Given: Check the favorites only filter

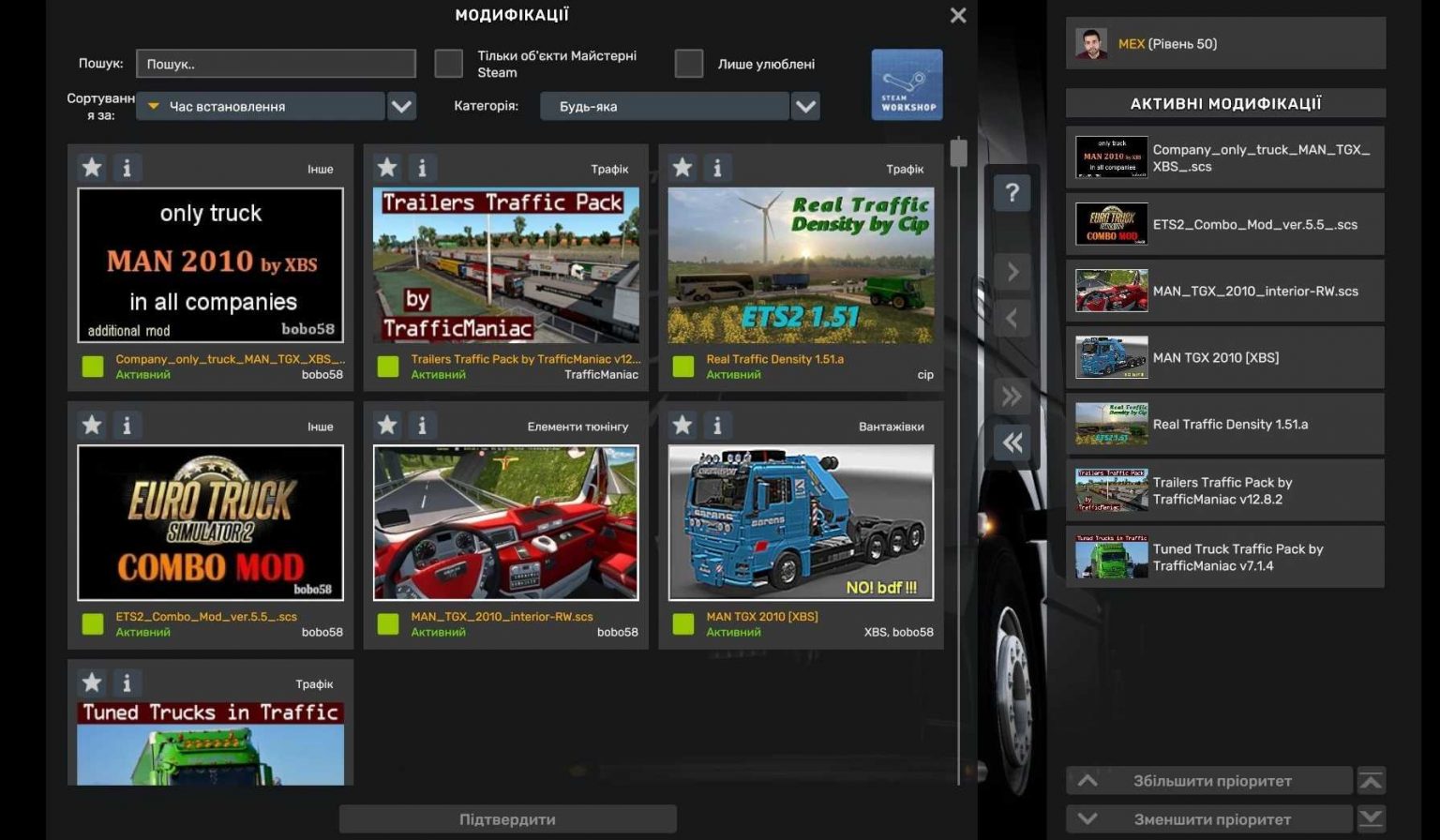Looking at the screenshot, I should pos(689,63).
